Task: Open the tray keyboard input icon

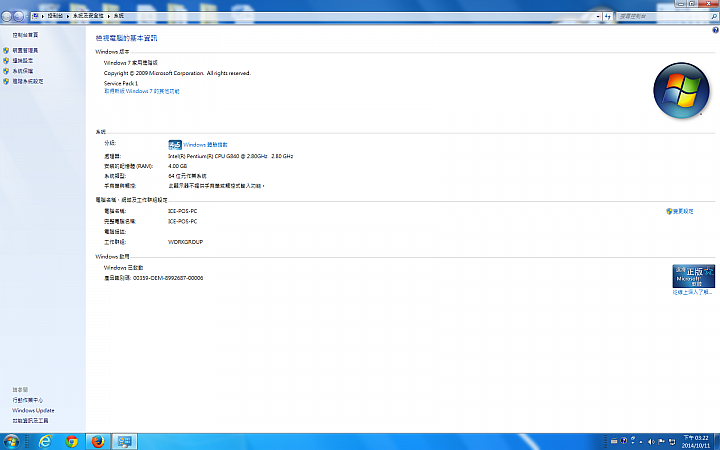Action: (614, 441)
